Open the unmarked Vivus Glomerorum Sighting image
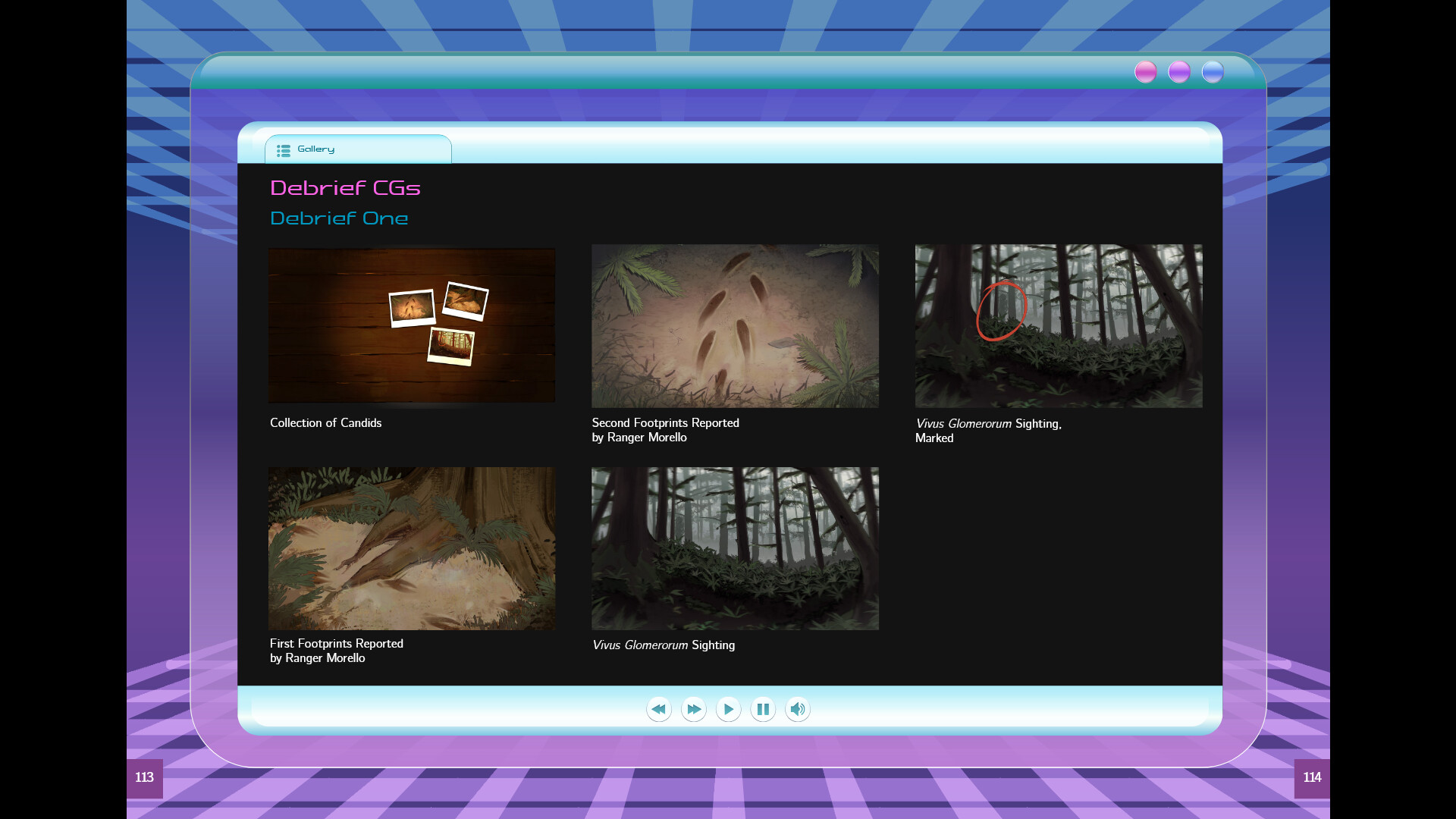Image resolution: width=1456 pixels, height=819 pixels. point(735,548)
